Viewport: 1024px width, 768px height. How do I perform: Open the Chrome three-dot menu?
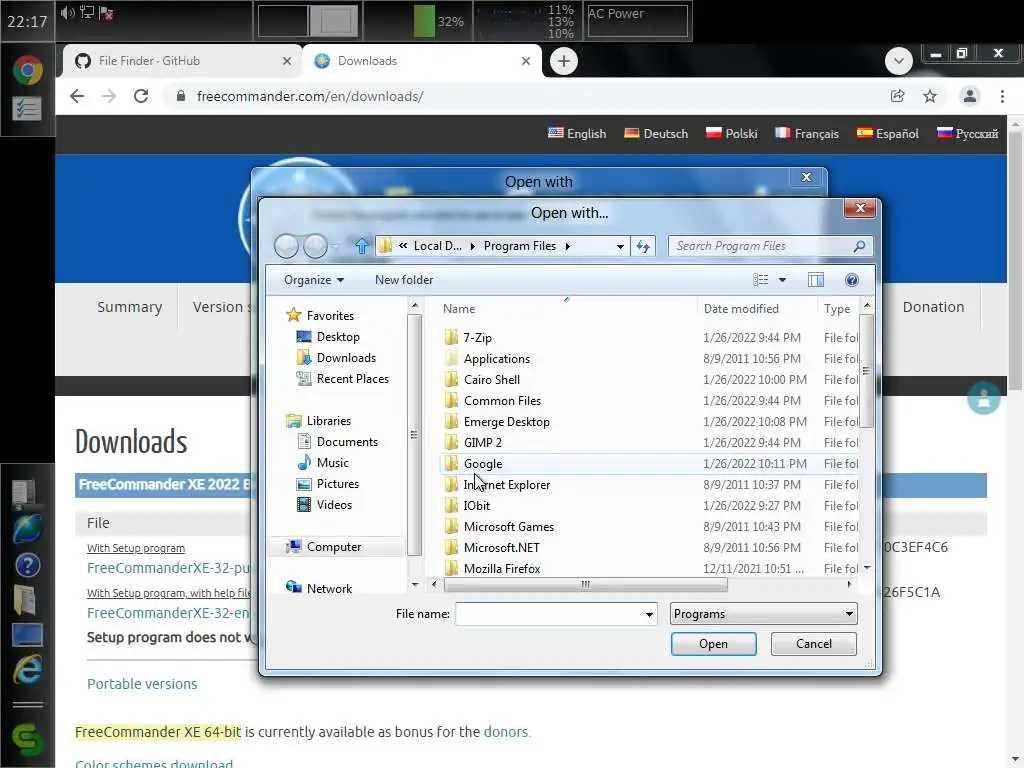[x=1002, y=97]
